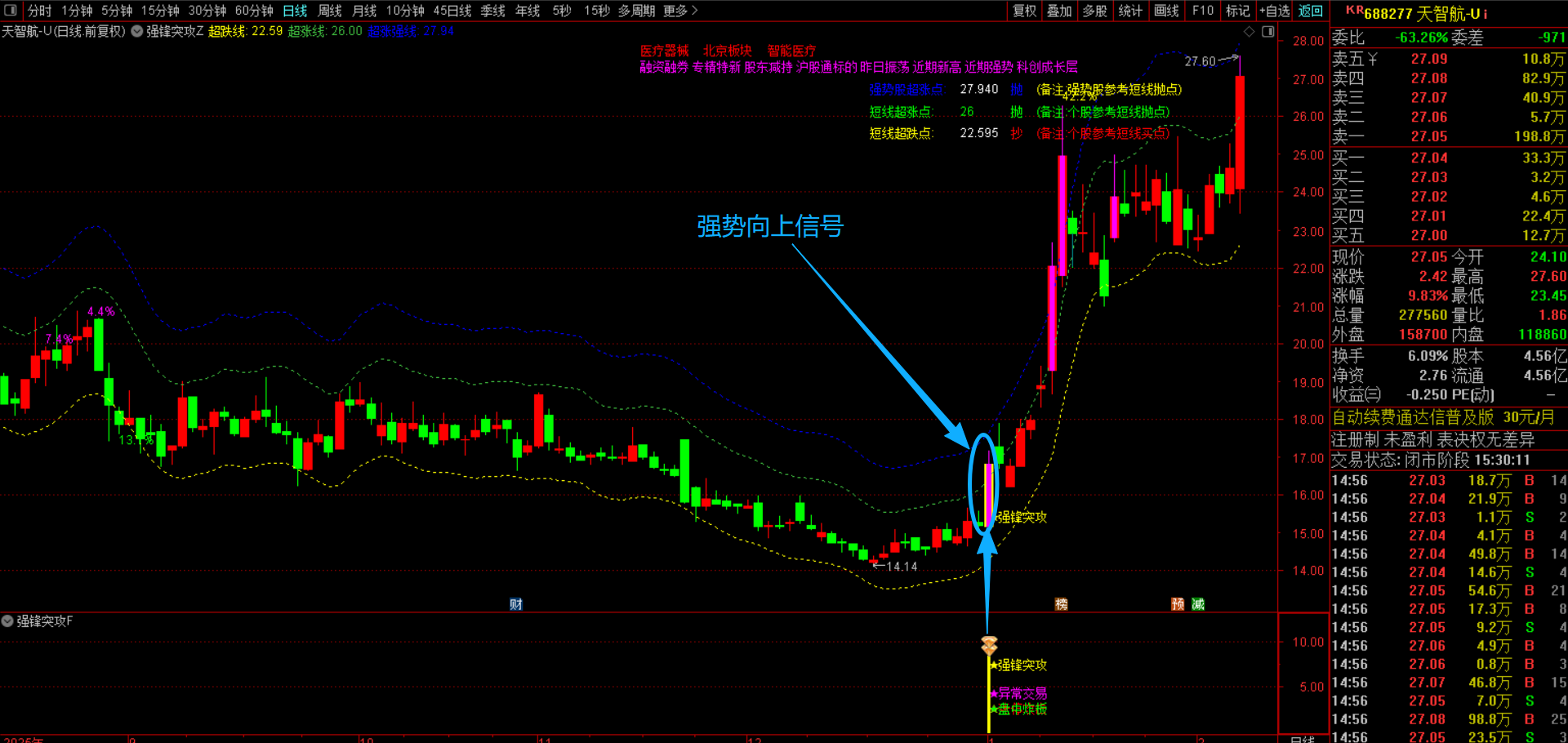Viewport: 1568px width, 743px height.
Task: Click the 减 event marker on timeline
Action: click(1198, 604)
